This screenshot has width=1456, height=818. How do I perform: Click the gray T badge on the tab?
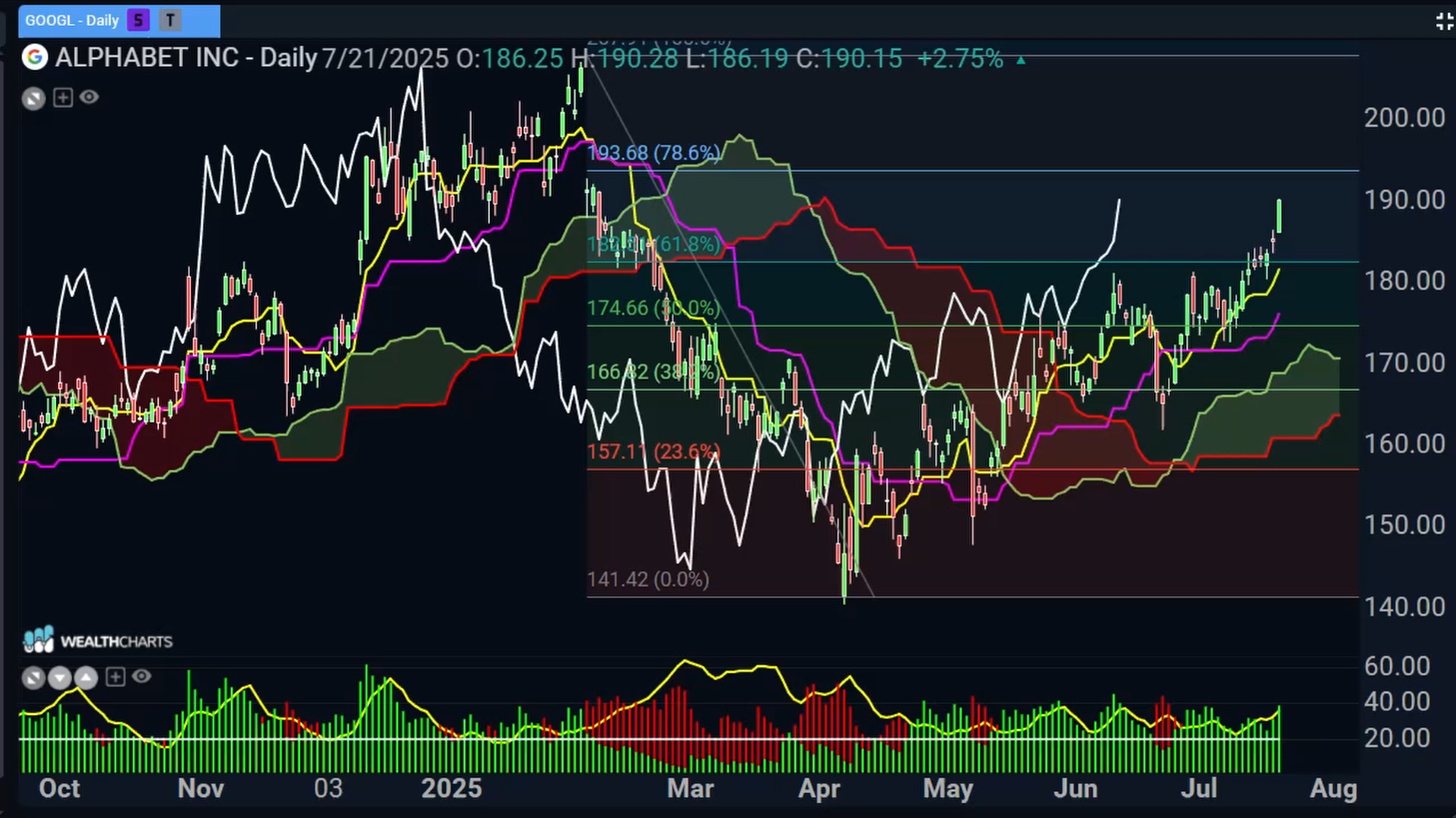170,20
